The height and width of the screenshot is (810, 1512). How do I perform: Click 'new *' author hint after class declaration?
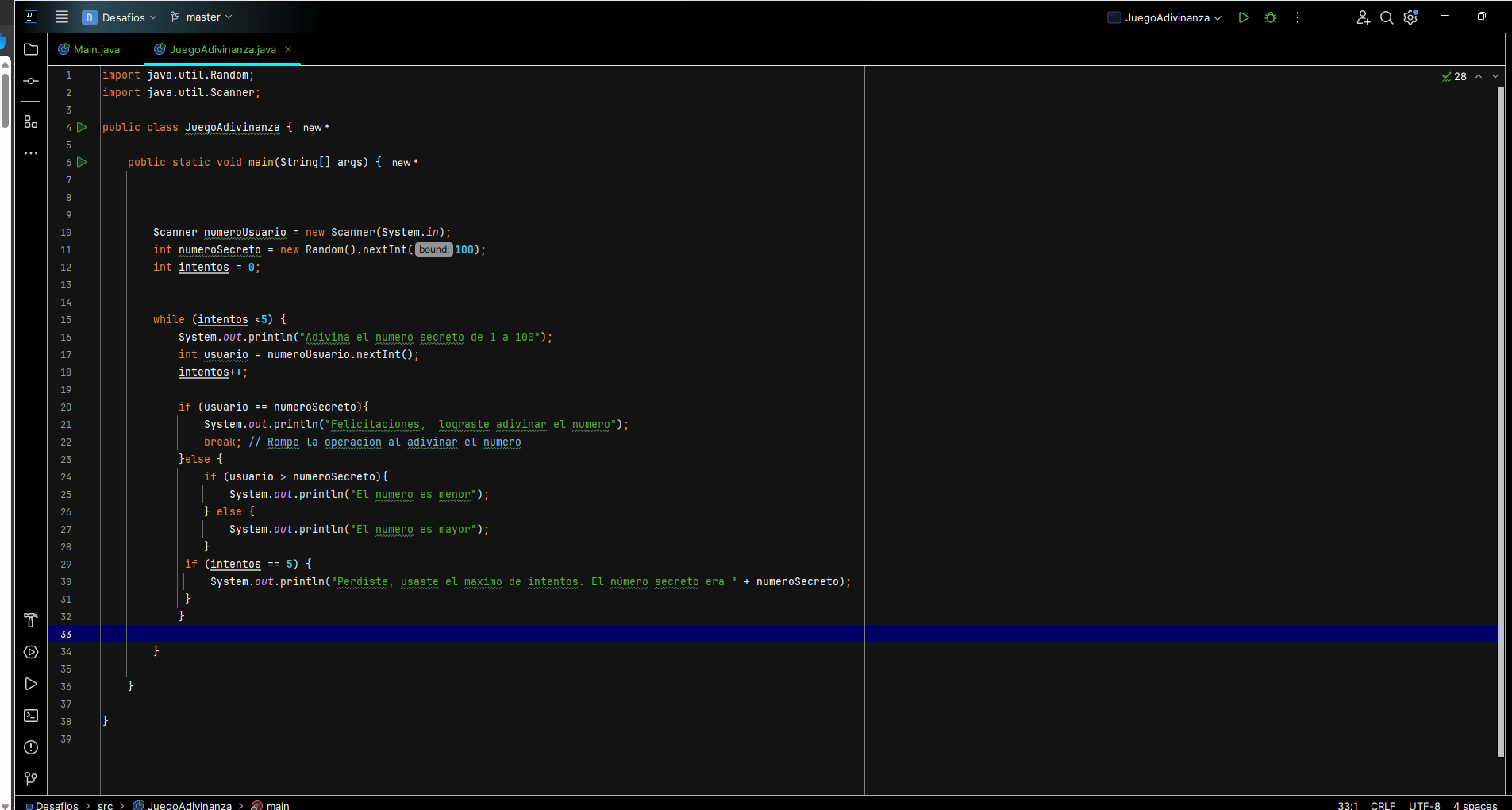(316, 128)
